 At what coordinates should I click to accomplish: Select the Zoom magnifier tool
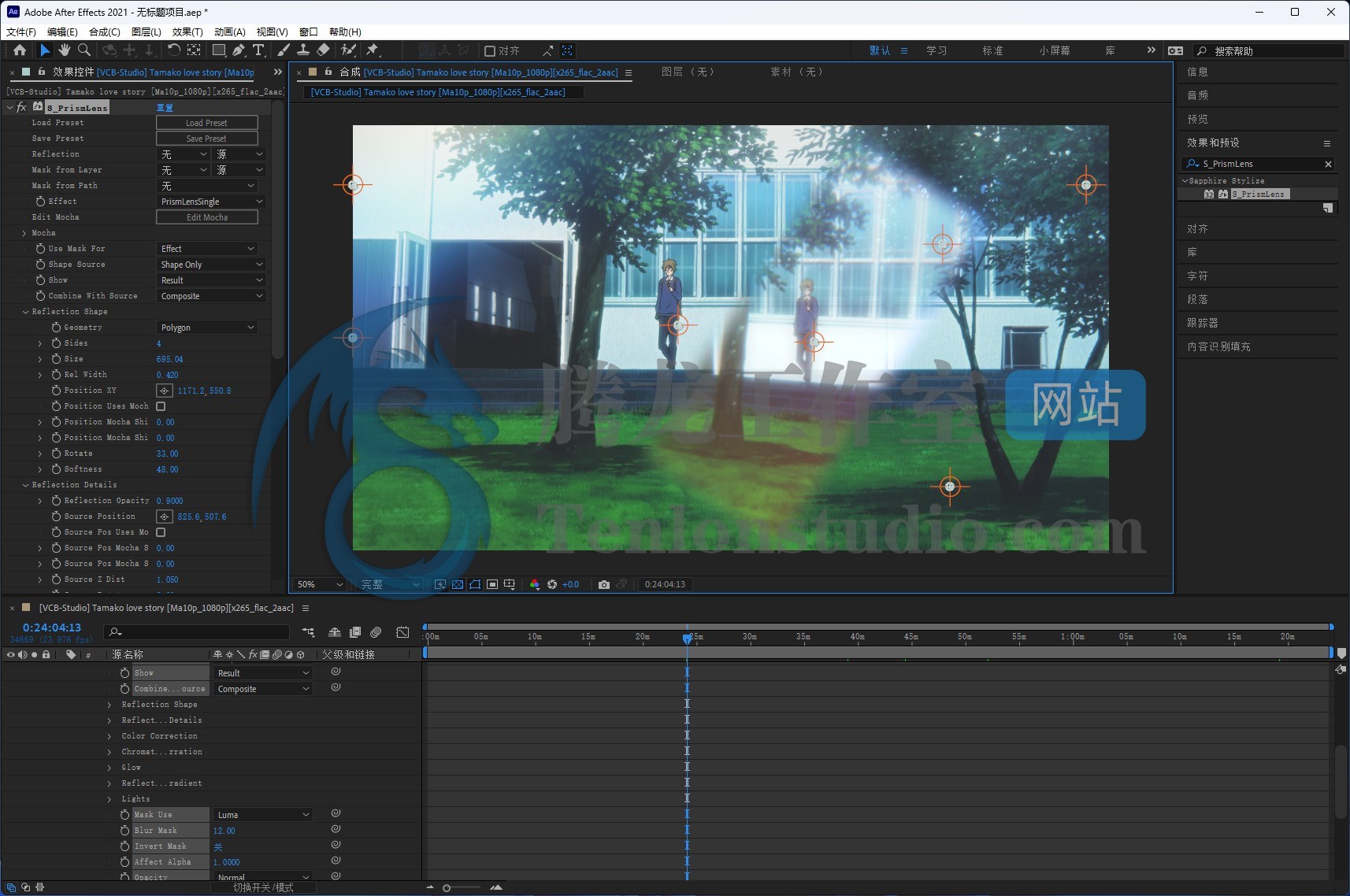click(x=83, y=50)
